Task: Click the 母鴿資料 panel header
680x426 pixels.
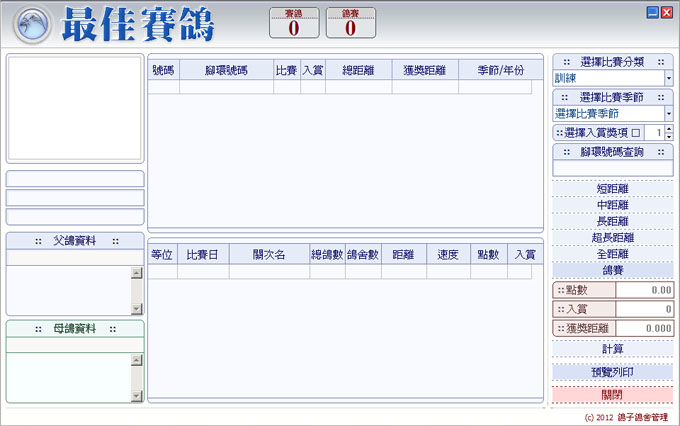Action: coord(75,329)
